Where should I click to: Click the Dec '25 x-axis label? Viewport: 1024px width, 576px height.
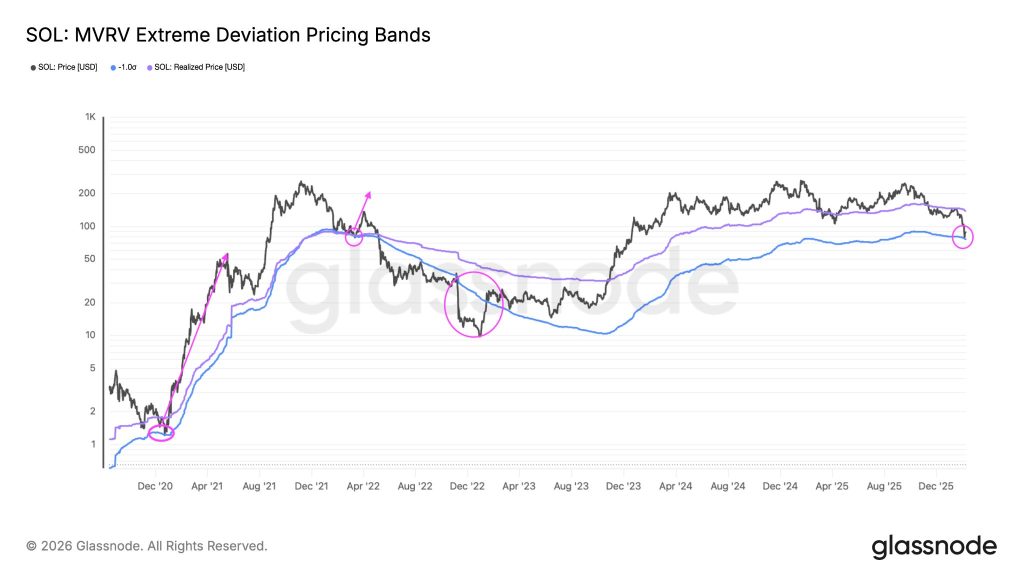click(x=936, y=485)
